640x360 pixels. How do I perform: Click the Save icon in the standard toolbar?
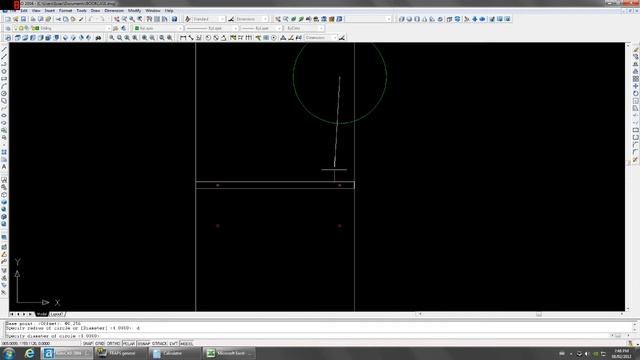click(x=23, y=19)
